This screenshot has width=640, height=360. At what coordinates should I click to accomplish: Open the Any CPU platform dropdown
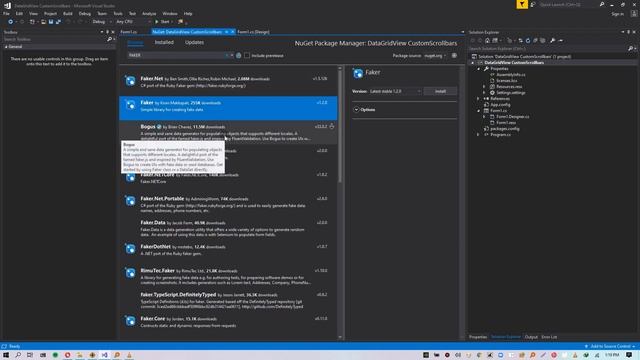(x=133, y=22)
